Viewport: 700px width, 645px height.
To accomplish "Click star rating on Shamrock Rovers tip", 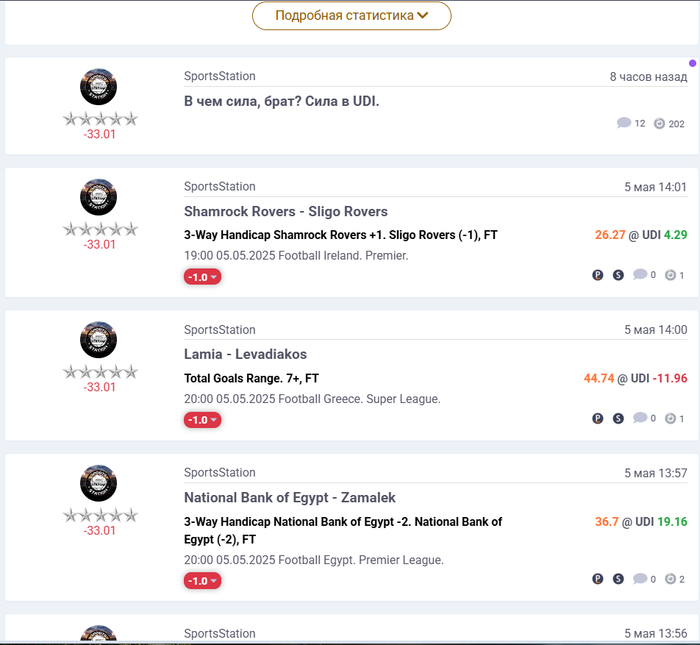I will (100, 229).
